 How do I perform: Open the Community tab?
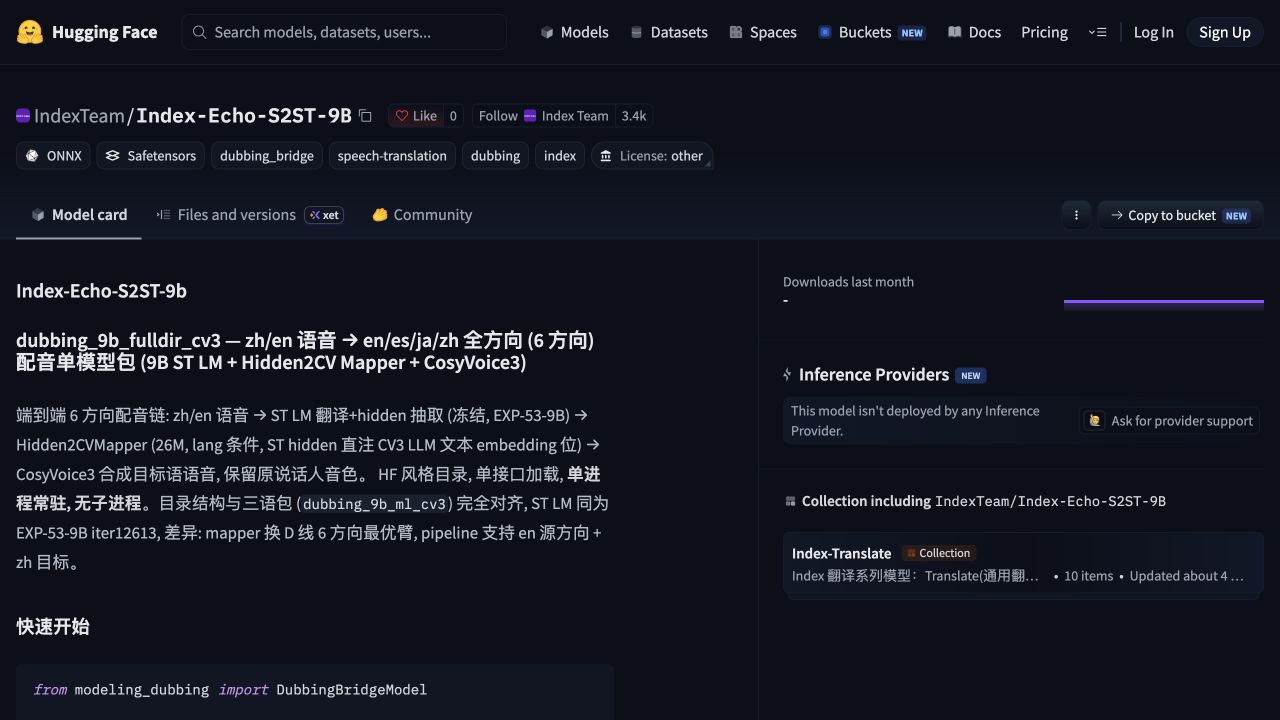pos(422,215)
